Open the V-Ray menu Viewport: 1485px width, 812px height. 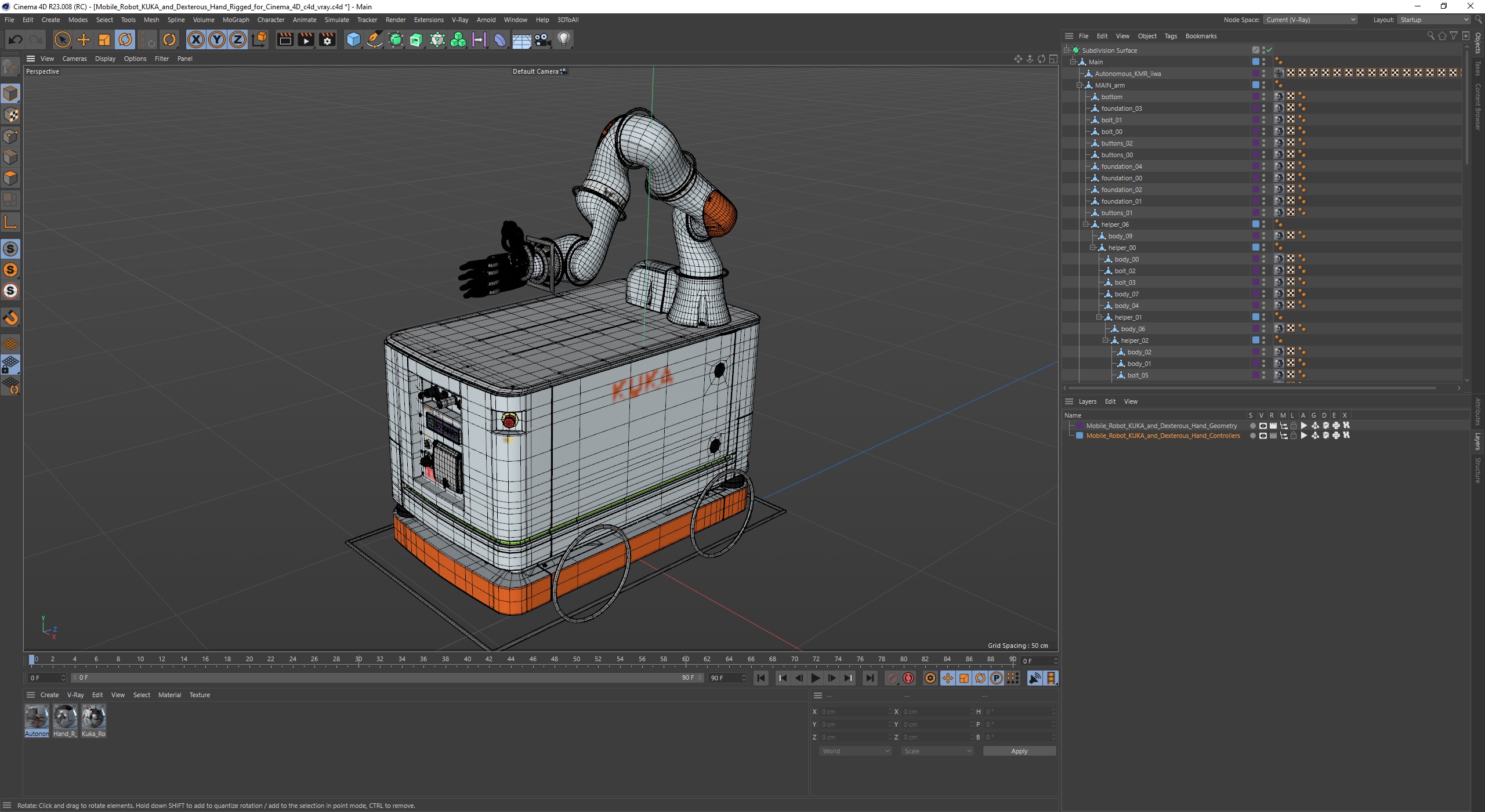460,20
